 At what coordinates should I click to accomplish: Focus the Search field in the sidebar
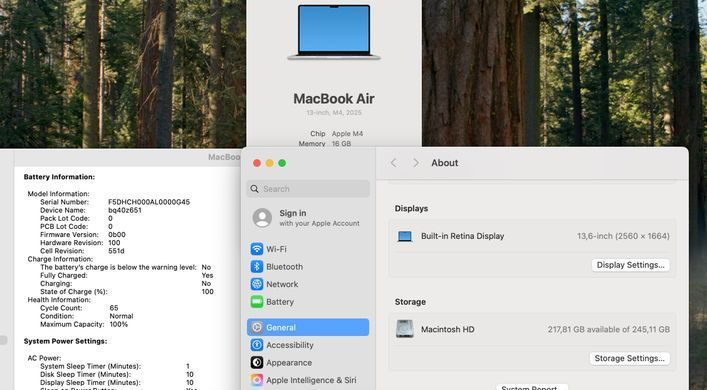[x=308, y=189]
